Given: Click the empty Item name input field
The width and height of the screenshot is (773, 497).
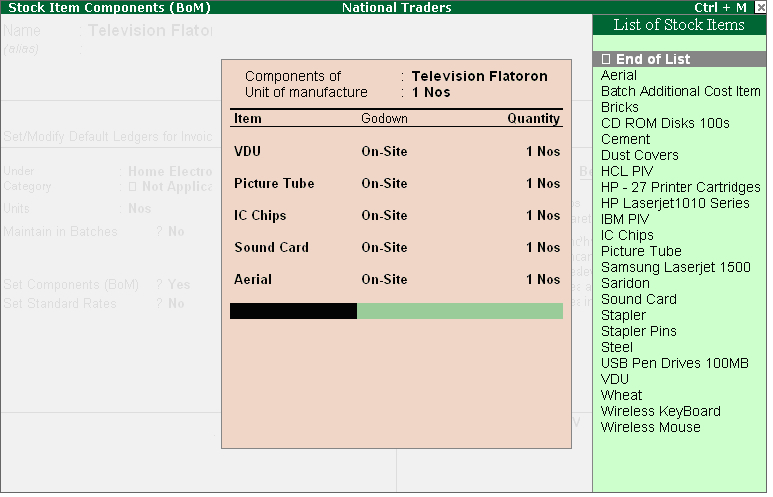Looking at the screenshot, I should (293, 311).
